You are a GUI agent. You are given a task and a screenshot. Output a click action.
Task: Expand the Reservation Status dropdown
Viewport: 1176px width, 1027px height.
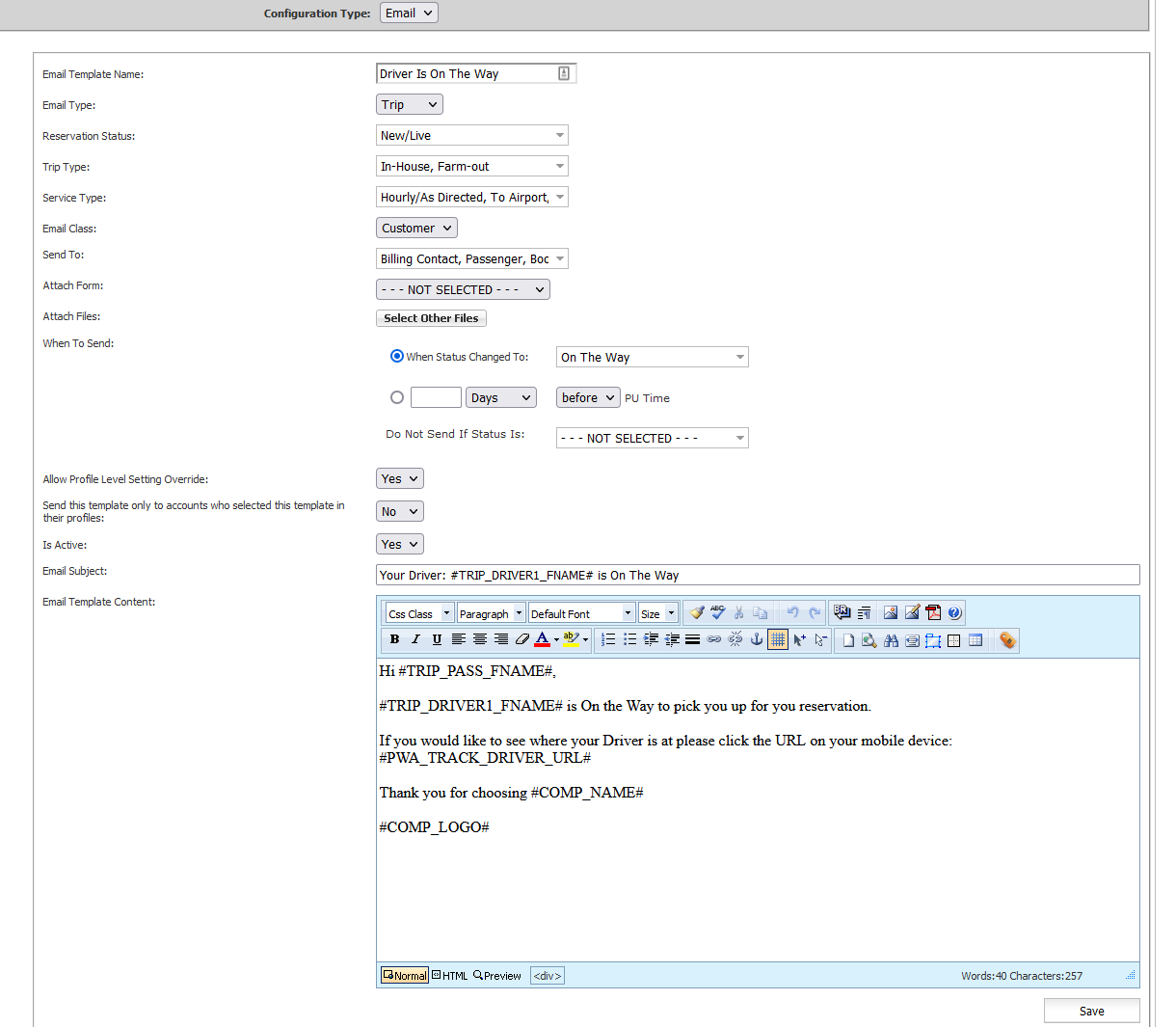(471, 135)
